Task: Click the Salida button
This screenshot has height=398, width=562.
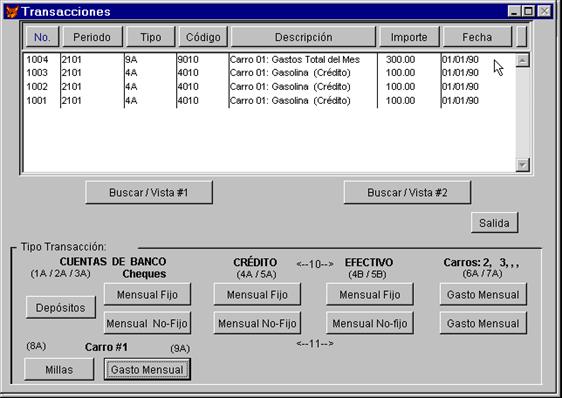Action: (x=495, y=223)
